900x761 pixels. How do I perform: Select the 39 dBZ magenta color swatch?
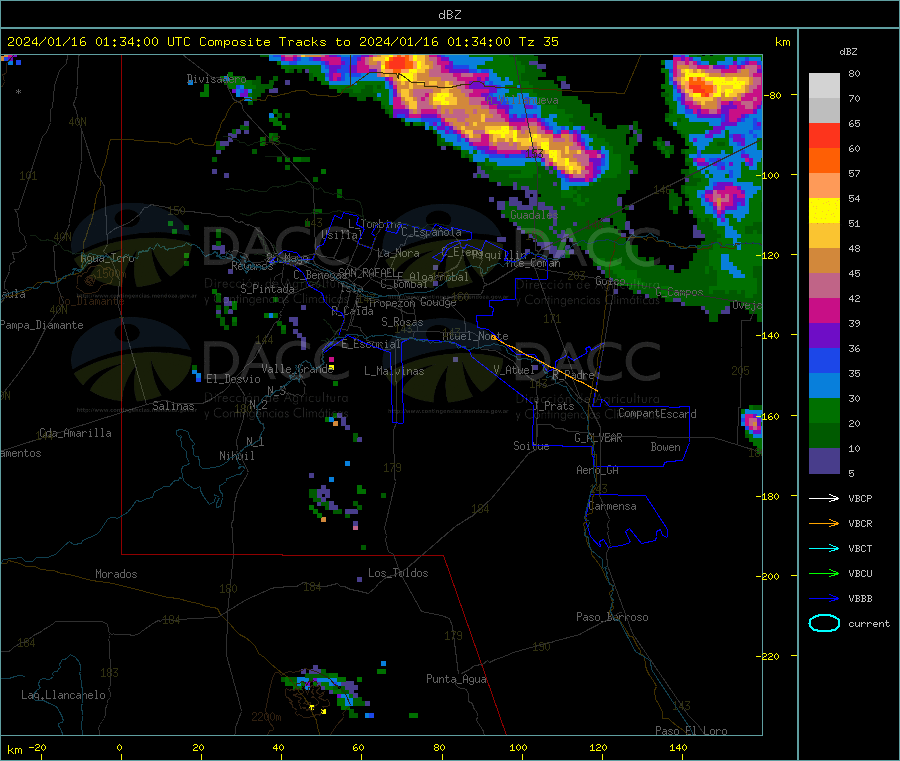(x=824, y=310)
